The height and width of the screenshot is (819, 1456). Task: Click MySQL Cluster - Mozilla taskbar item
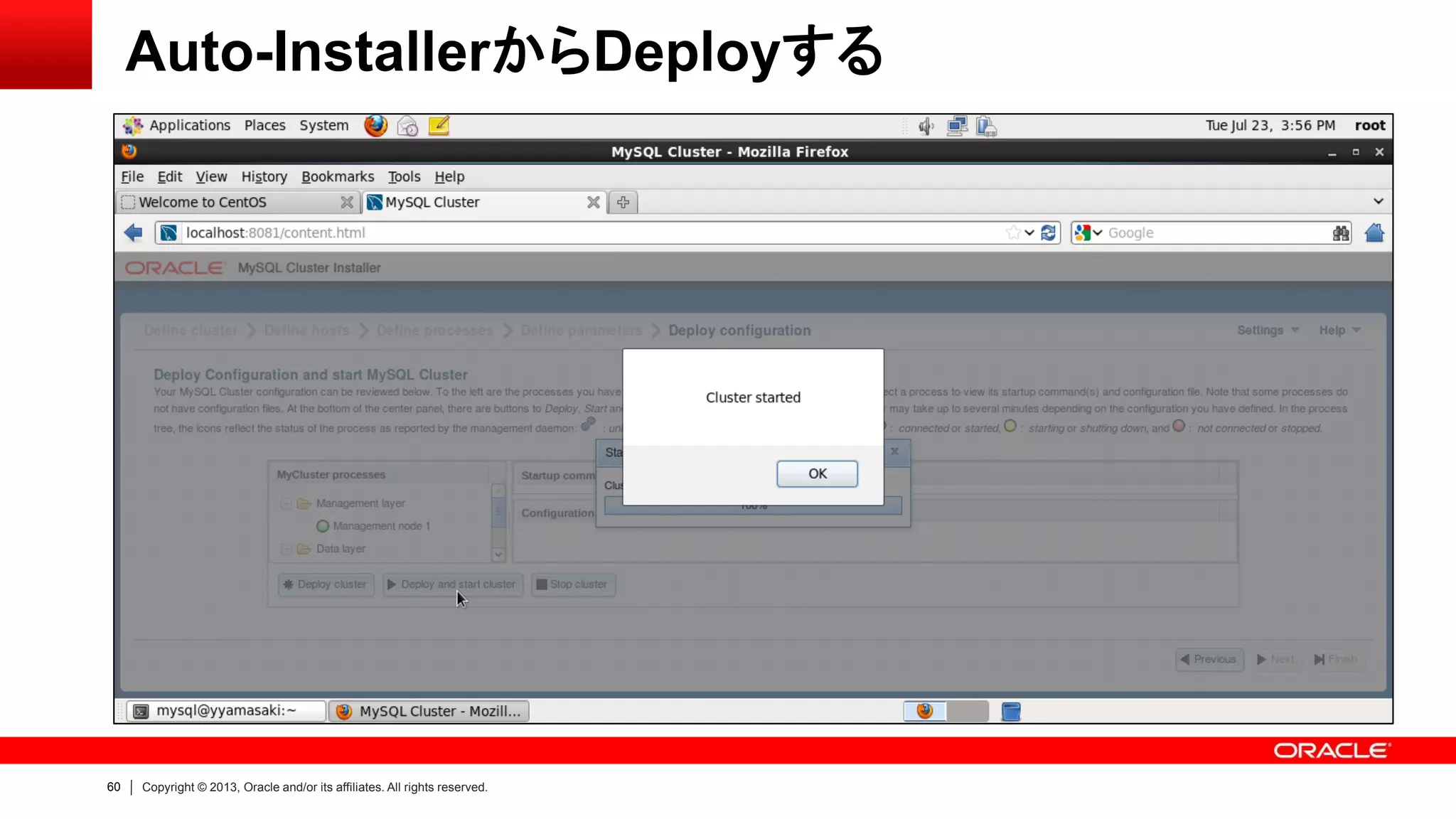(x=429, y=711)
